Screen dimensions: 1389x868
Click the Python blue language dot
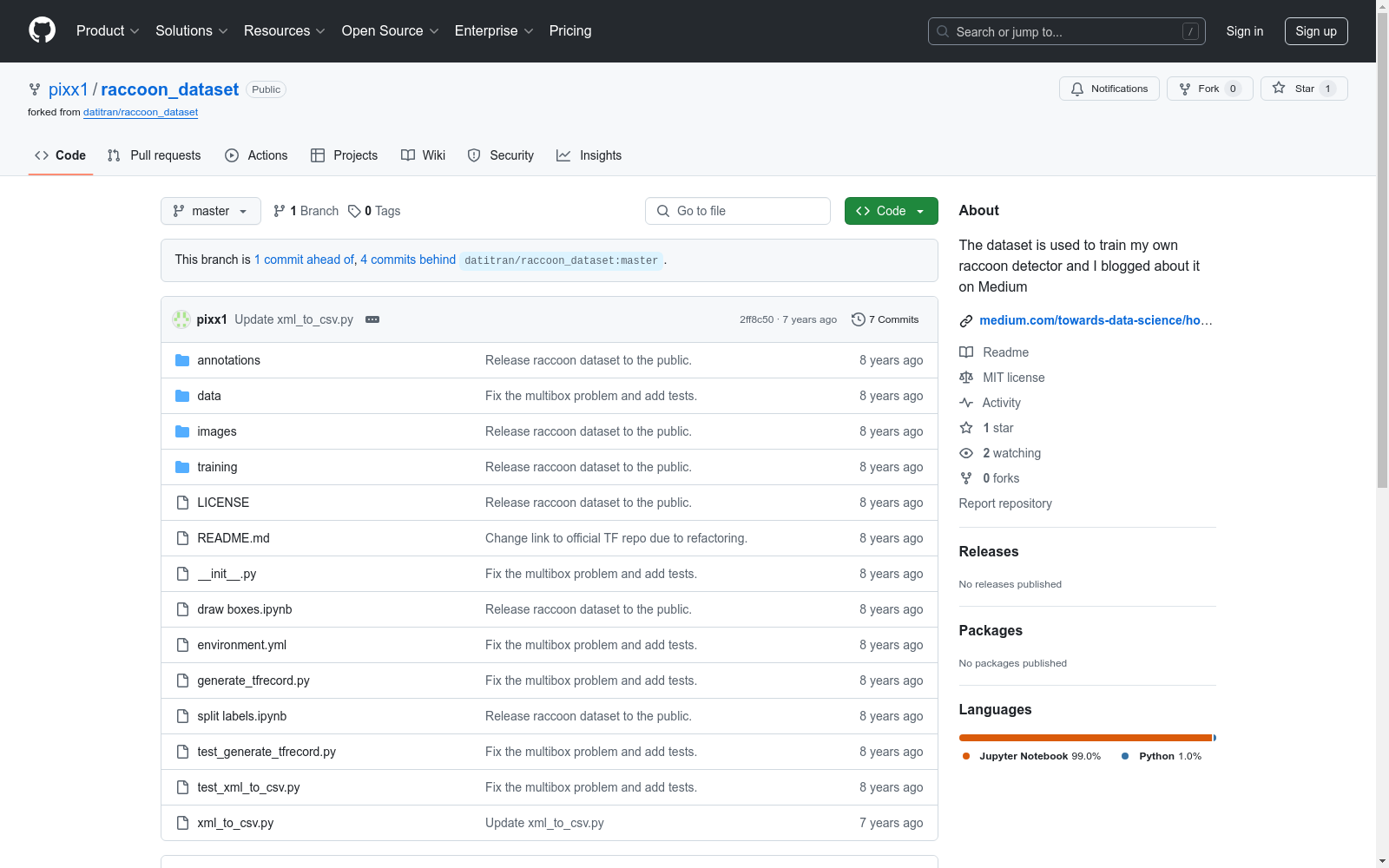(x=1125, y=756)
